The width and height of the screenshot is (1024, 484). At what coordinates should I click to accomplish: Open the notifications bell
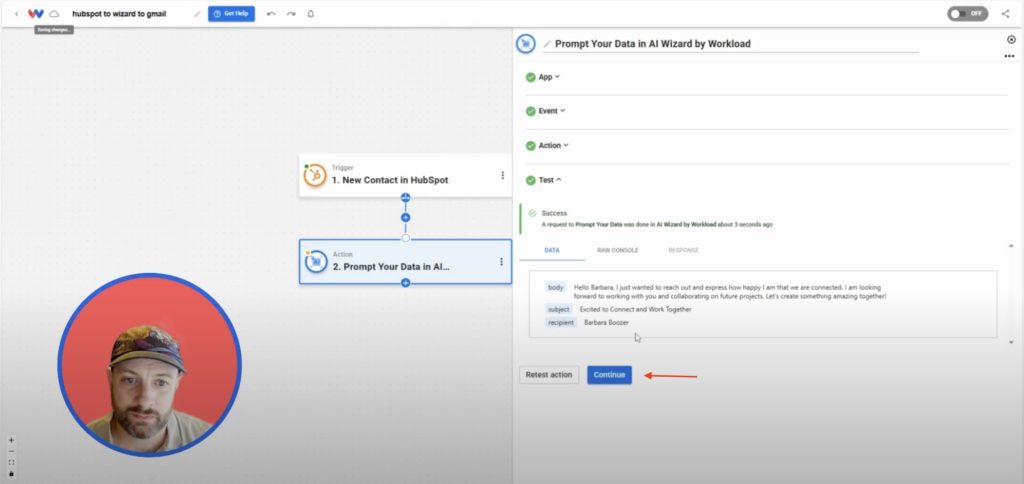click(x=311, y=14)
